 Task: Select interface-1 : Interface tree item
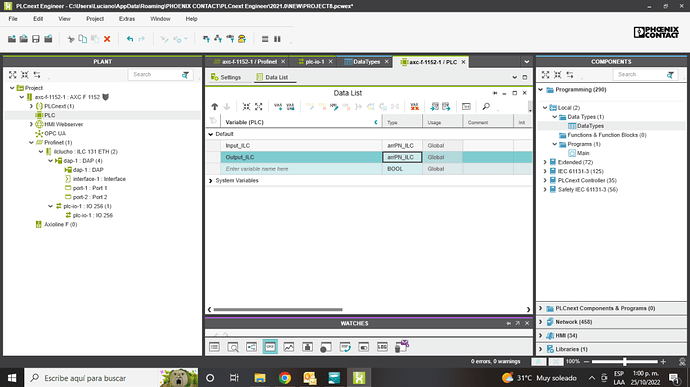click(x=99, y=179)
